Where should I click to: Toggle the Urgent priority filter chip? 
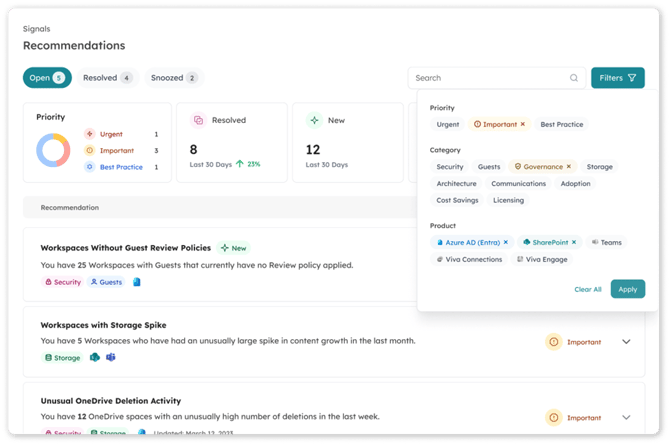(448, 125)
